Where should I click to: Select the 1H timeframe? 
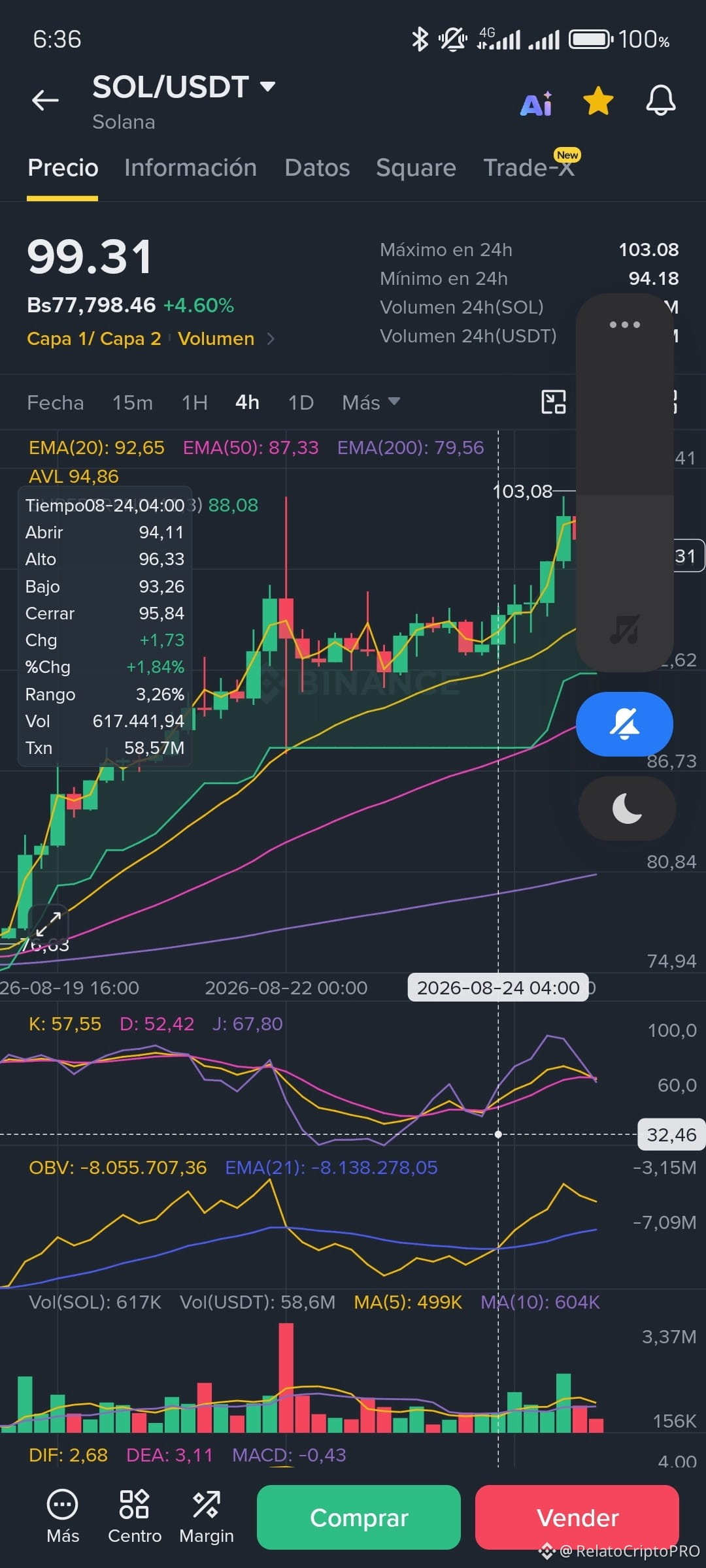pyautogui.click(x=195, y=402)
